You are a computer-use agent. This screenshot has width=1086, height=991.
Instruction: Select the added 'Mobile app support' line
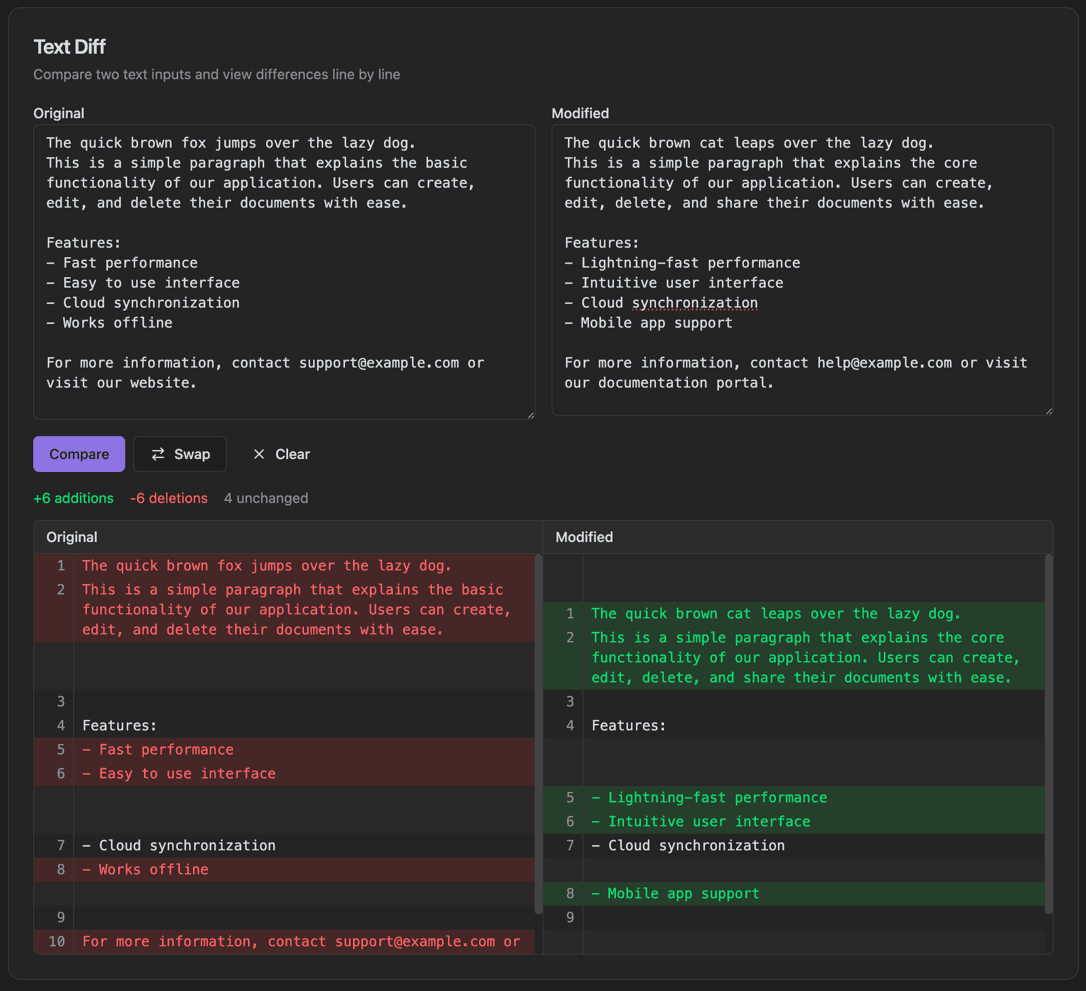(x=675, y=893)
